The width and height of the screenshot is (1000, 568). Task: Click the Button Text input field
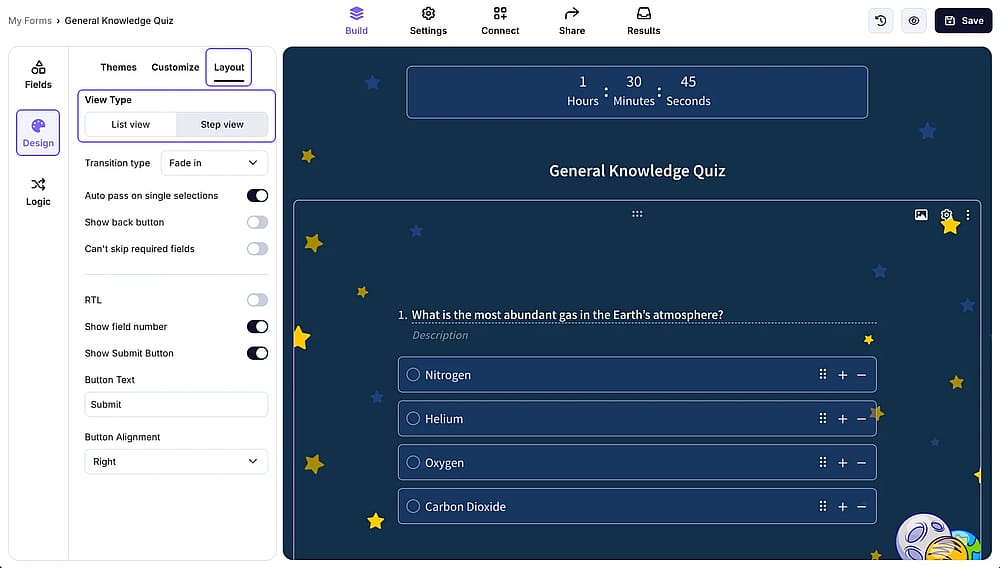point(176,404)
